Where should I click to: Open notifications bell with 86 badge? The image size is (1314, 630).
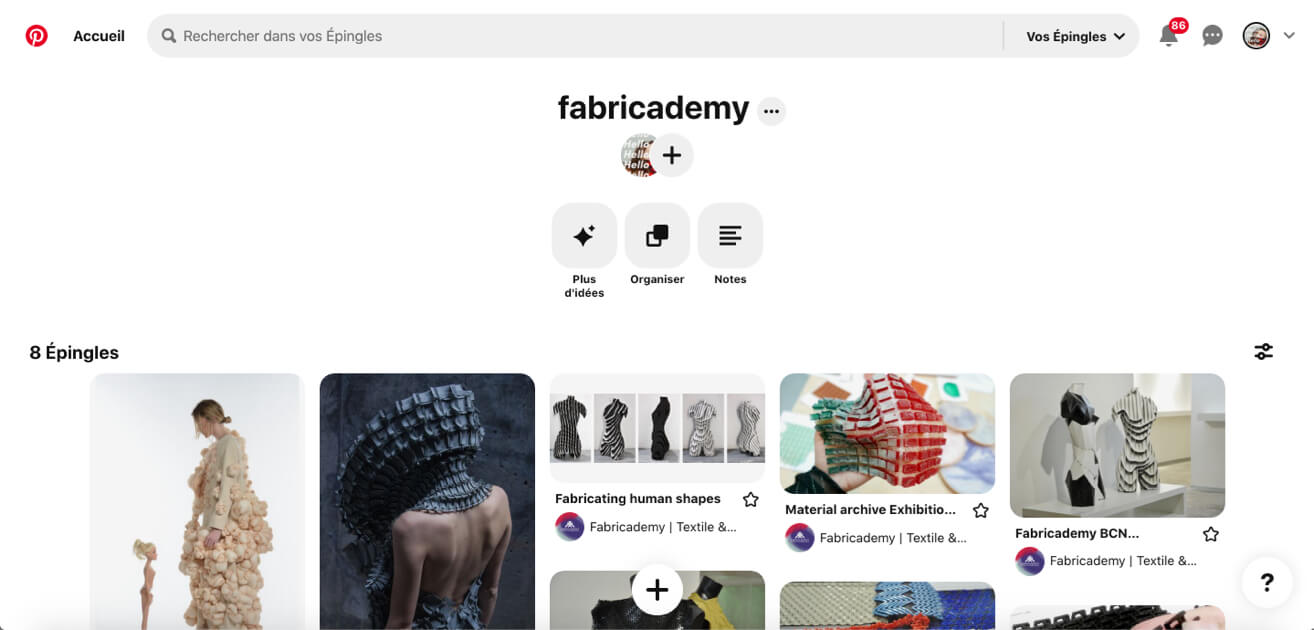tap(1169, 35)
